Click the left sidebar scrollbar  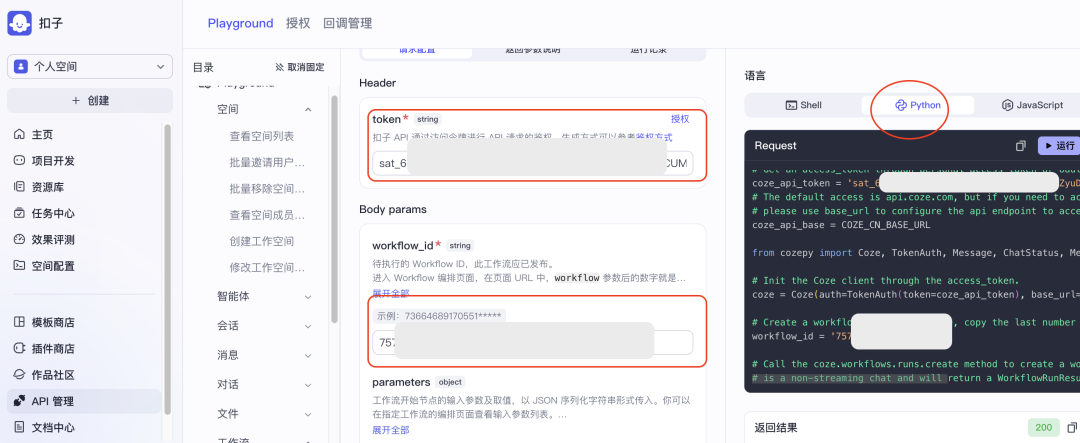pyautogui.click(x=167, y=269)
